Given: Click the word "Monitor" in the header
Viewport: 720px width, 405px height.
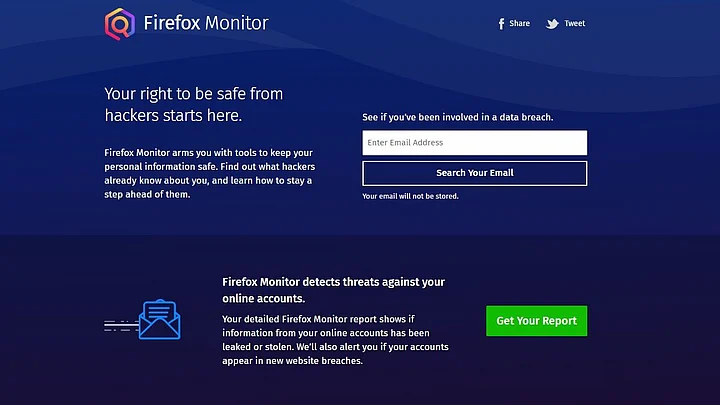Looking at the screenshot, I should coord(236,23).
